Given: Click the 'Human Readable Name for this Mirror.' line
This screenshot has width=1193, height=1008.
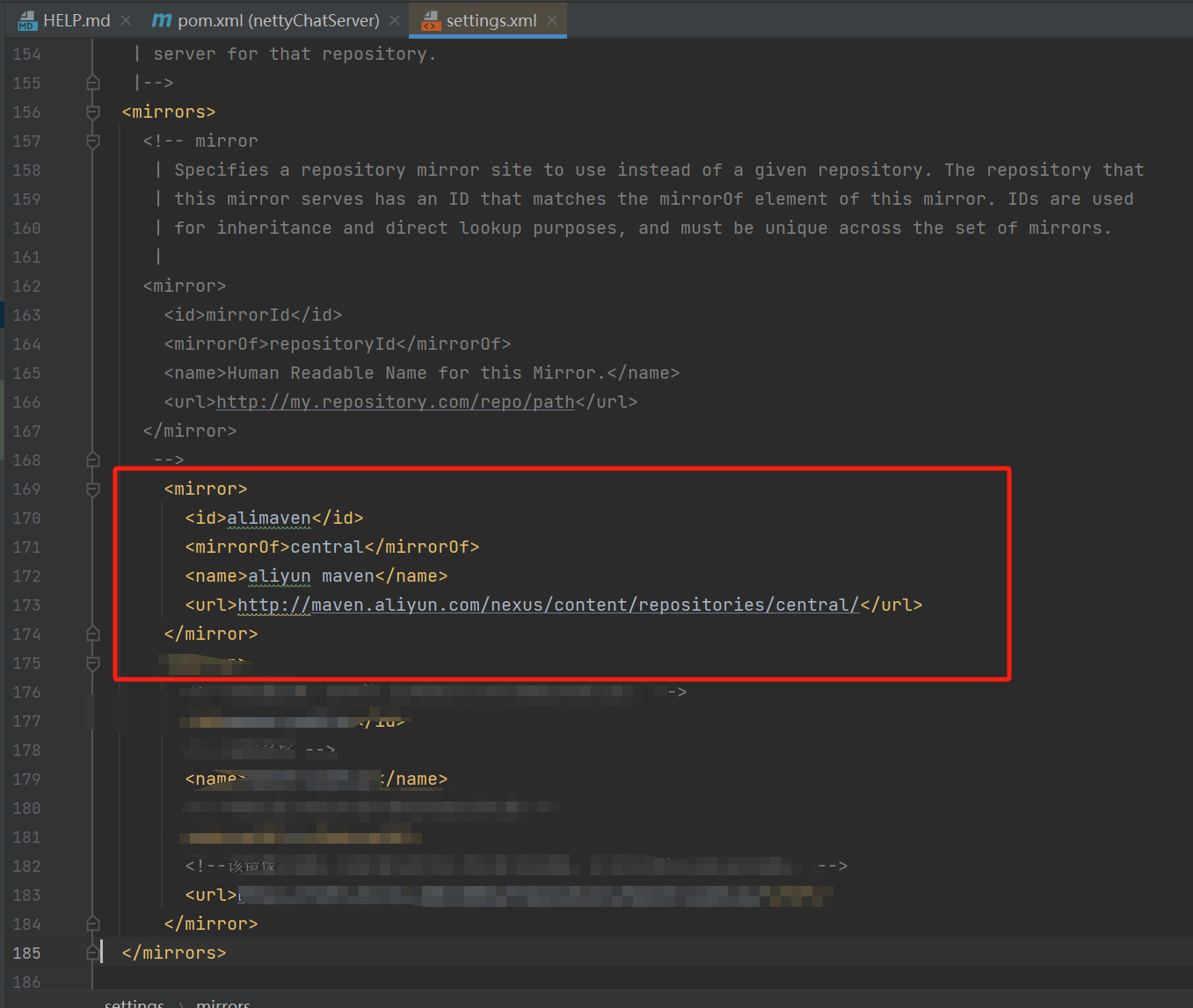Looking at the screenshot, I should point(422,373).
